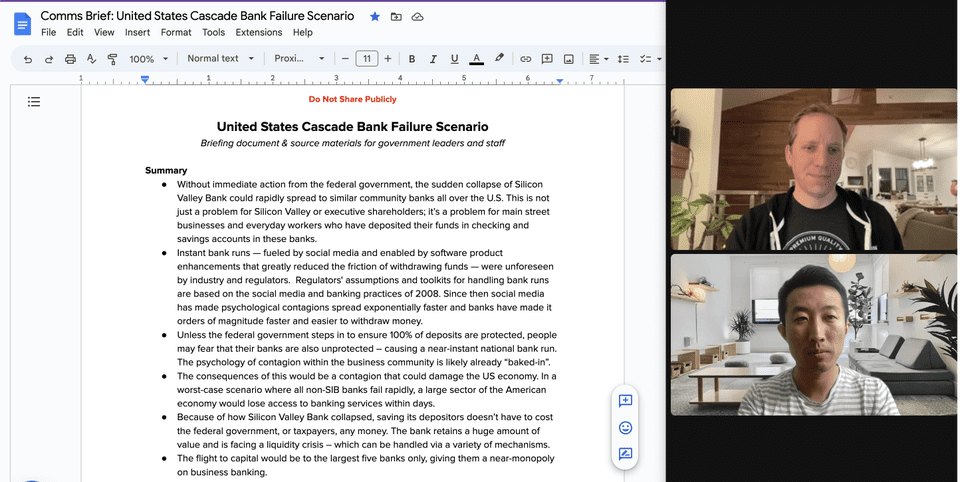Click the left indent marker on ruler
This screenshot has height=482, width=960.
pyautogui.click(x=145, y=80)
